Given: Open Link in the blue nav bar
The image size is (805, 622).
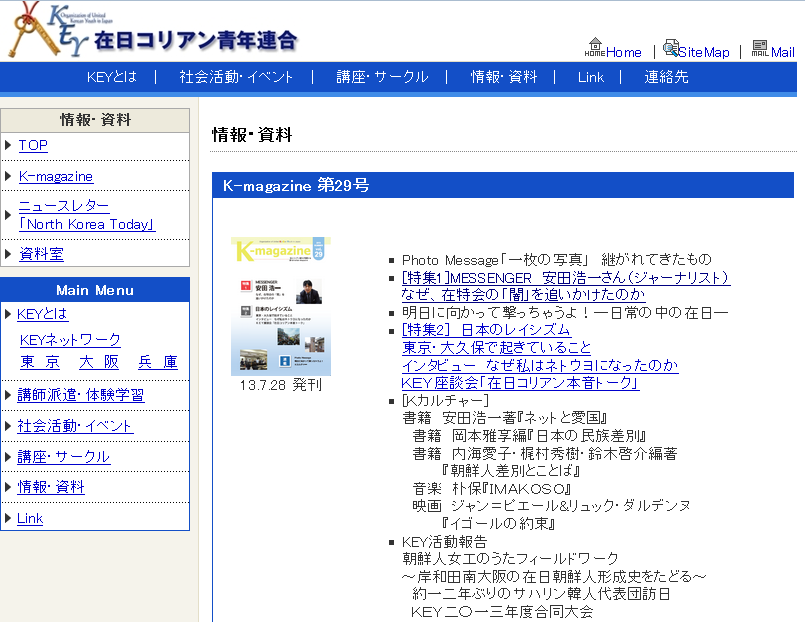Looking at the screenshot, I should click(x=590, y=77).
